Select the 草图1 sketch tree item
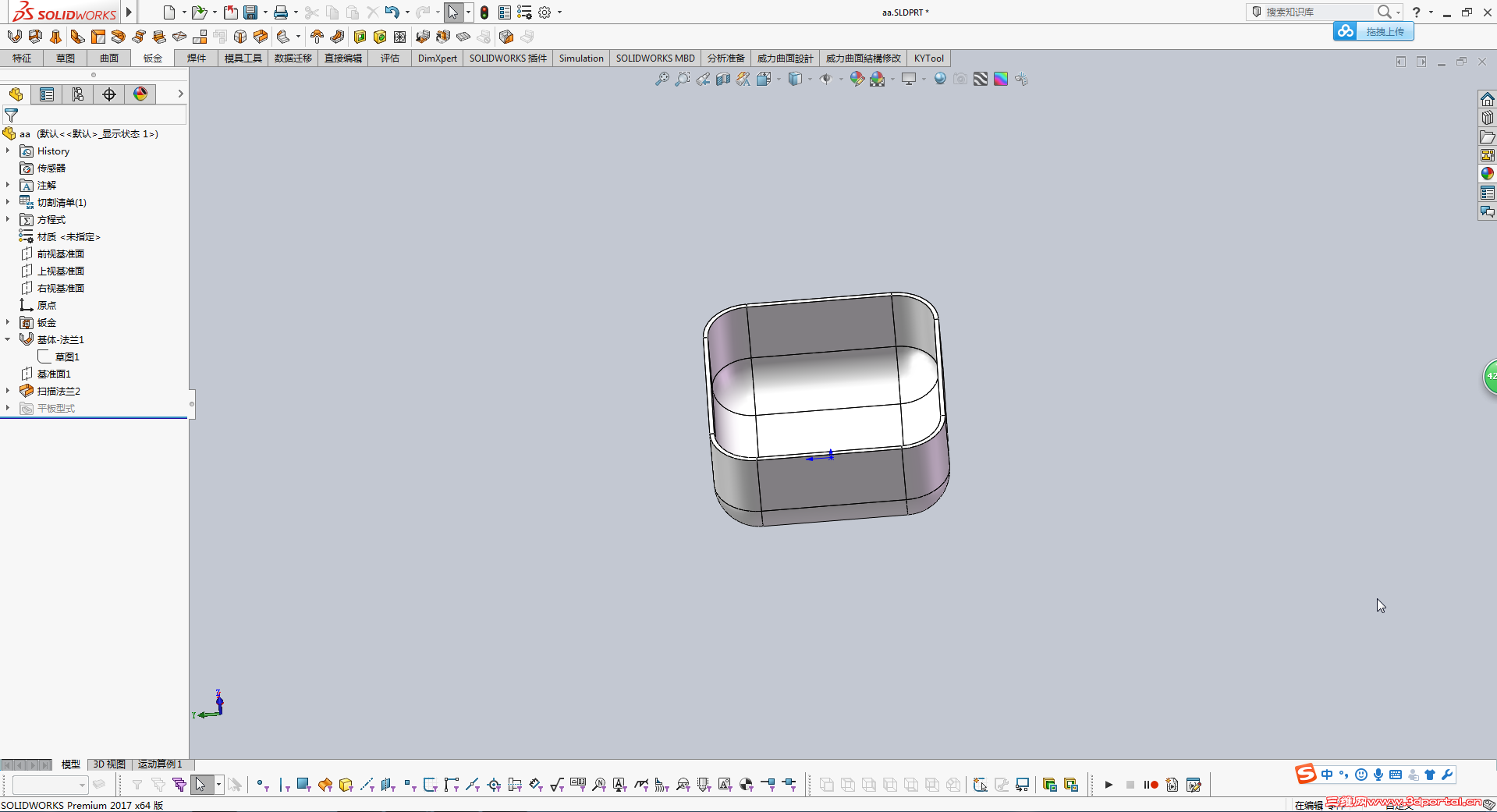Image resolution: width=1497 pixels, height=812 pixels. [x=67, y=356]
